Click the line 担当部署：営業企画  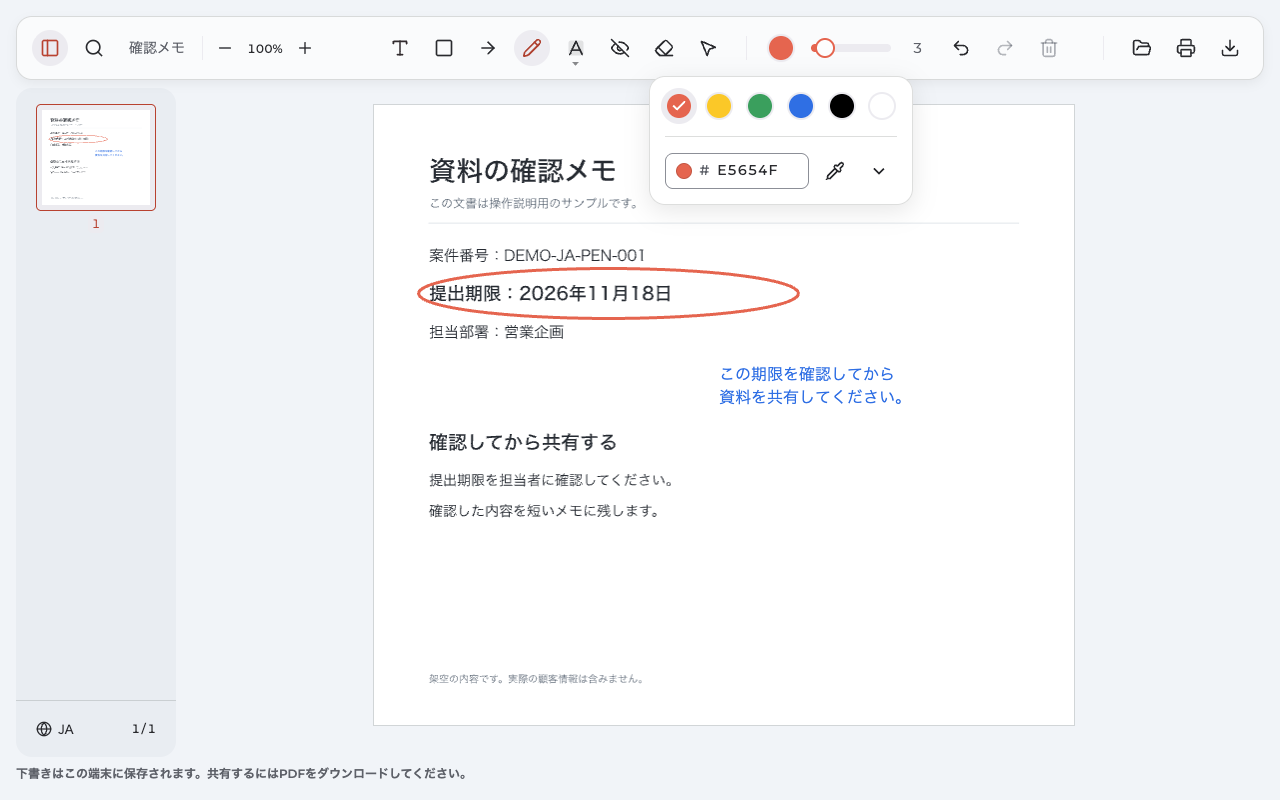tap(496, 332)
